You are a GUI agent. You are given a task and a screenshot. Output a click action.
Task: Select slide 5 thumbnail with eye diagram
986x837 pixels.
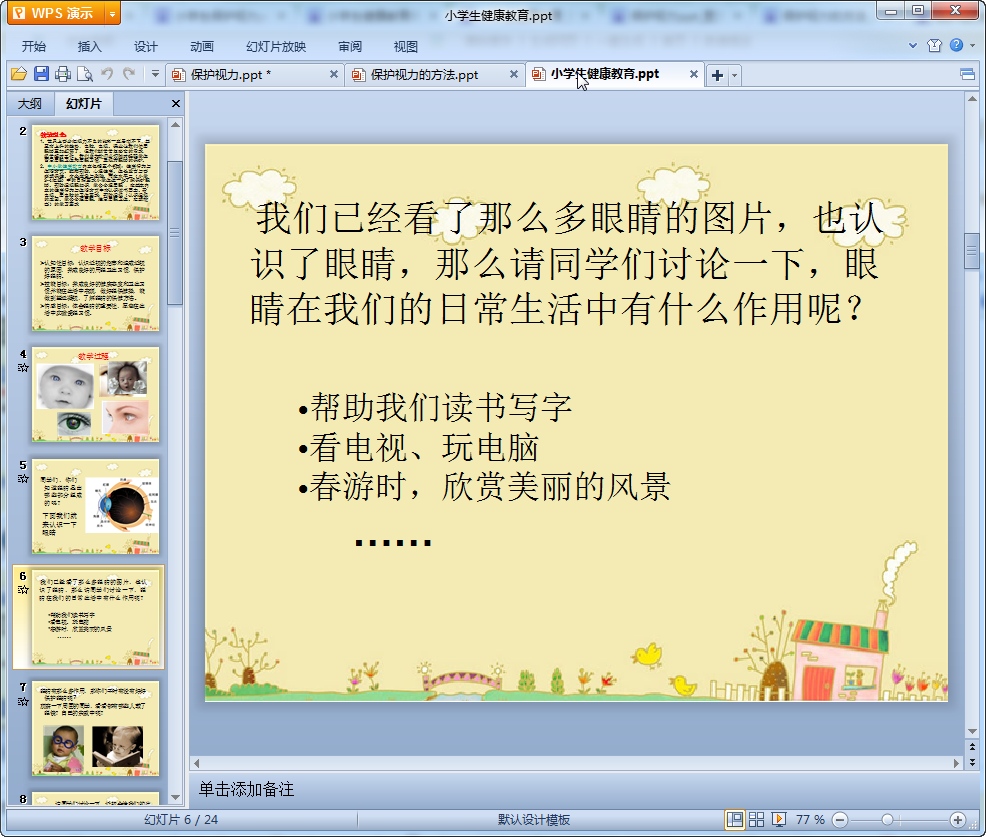(96, 506)
